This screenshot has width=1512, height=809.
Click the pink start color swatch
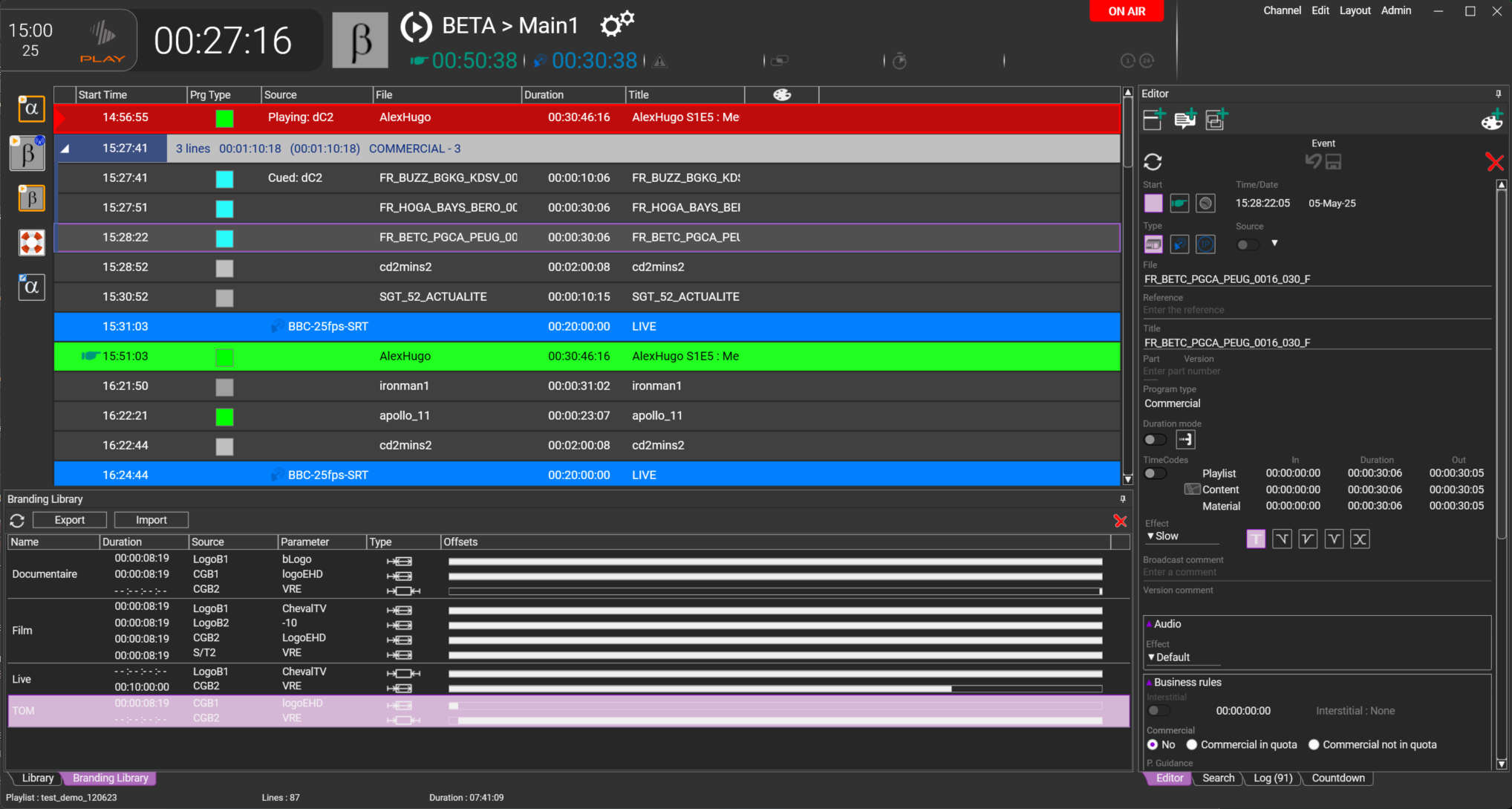[x=1153, y=203]
